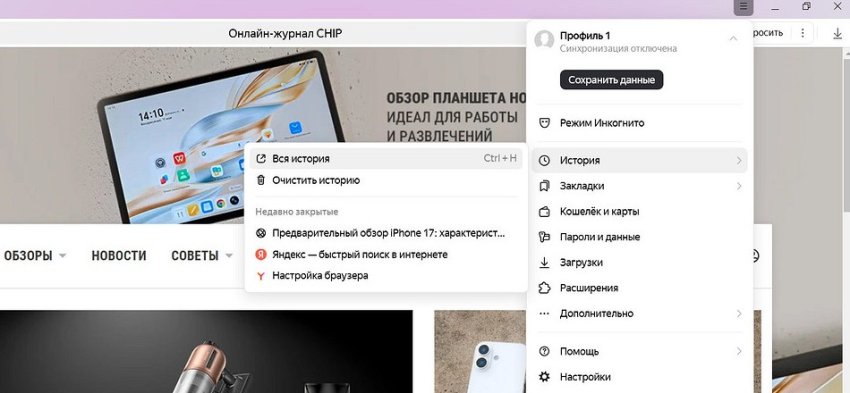
Task: Expand the Дополнительно submenu arrow
Action: pyautogui.click(x=739, y=313)
